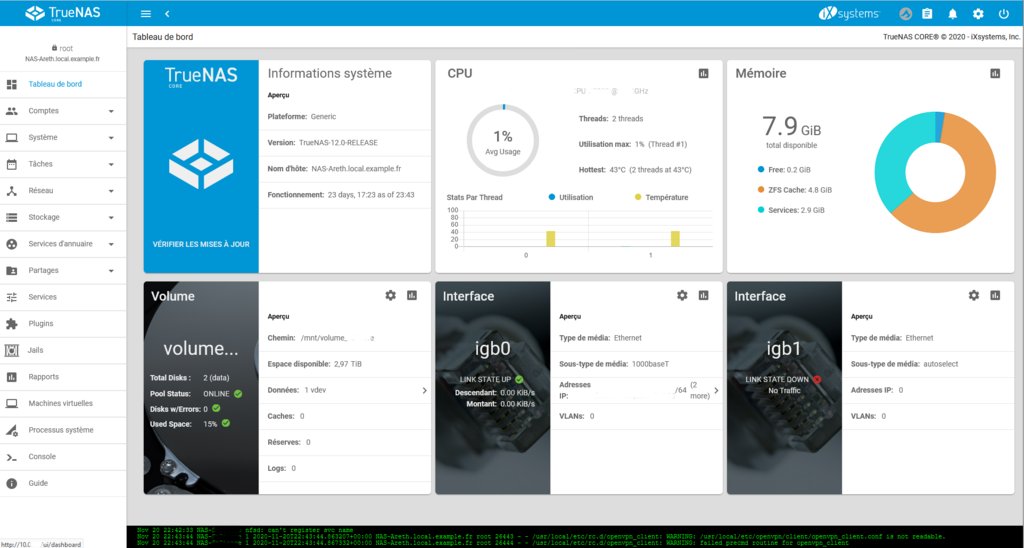Open CPU reports chart icon
The width and height of the screenshot is (1024, 548).
pyautogui.click(x=703, y=74)
